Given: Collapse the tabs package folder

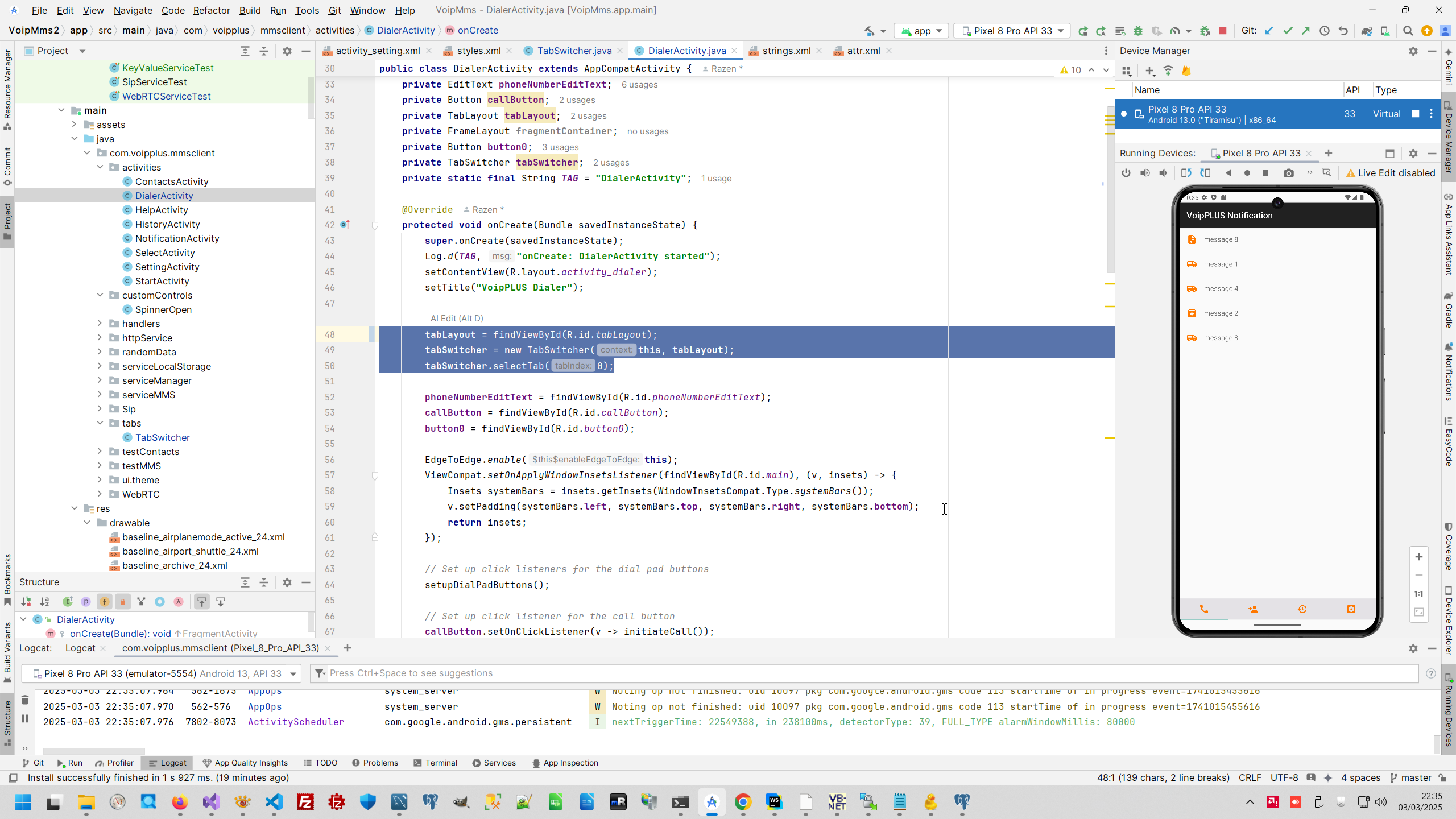Looking at the screenshot, I should coord(100,423).
